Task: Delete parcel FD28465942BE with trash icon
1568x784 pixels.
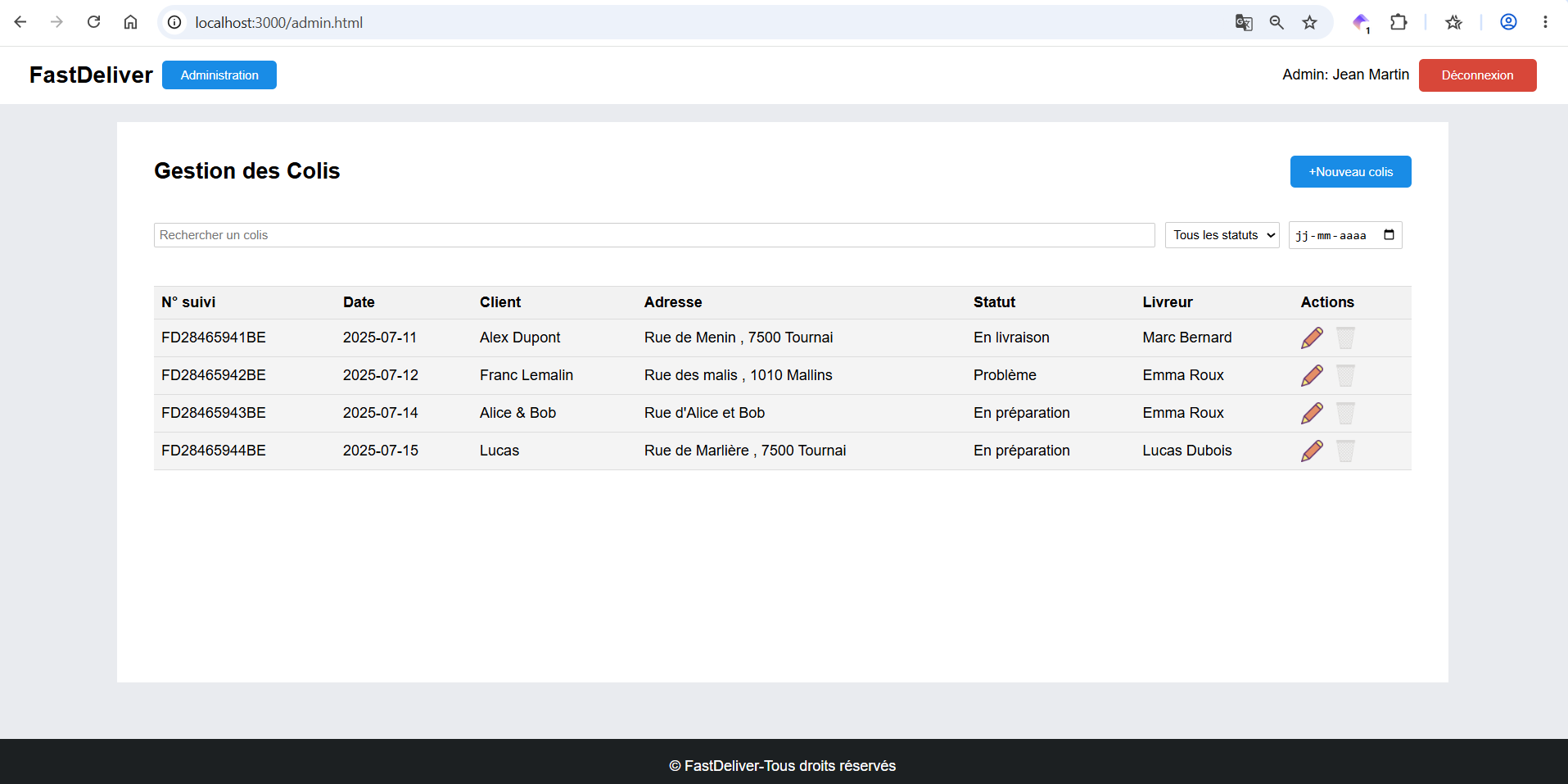Action: coord(1345,375)
